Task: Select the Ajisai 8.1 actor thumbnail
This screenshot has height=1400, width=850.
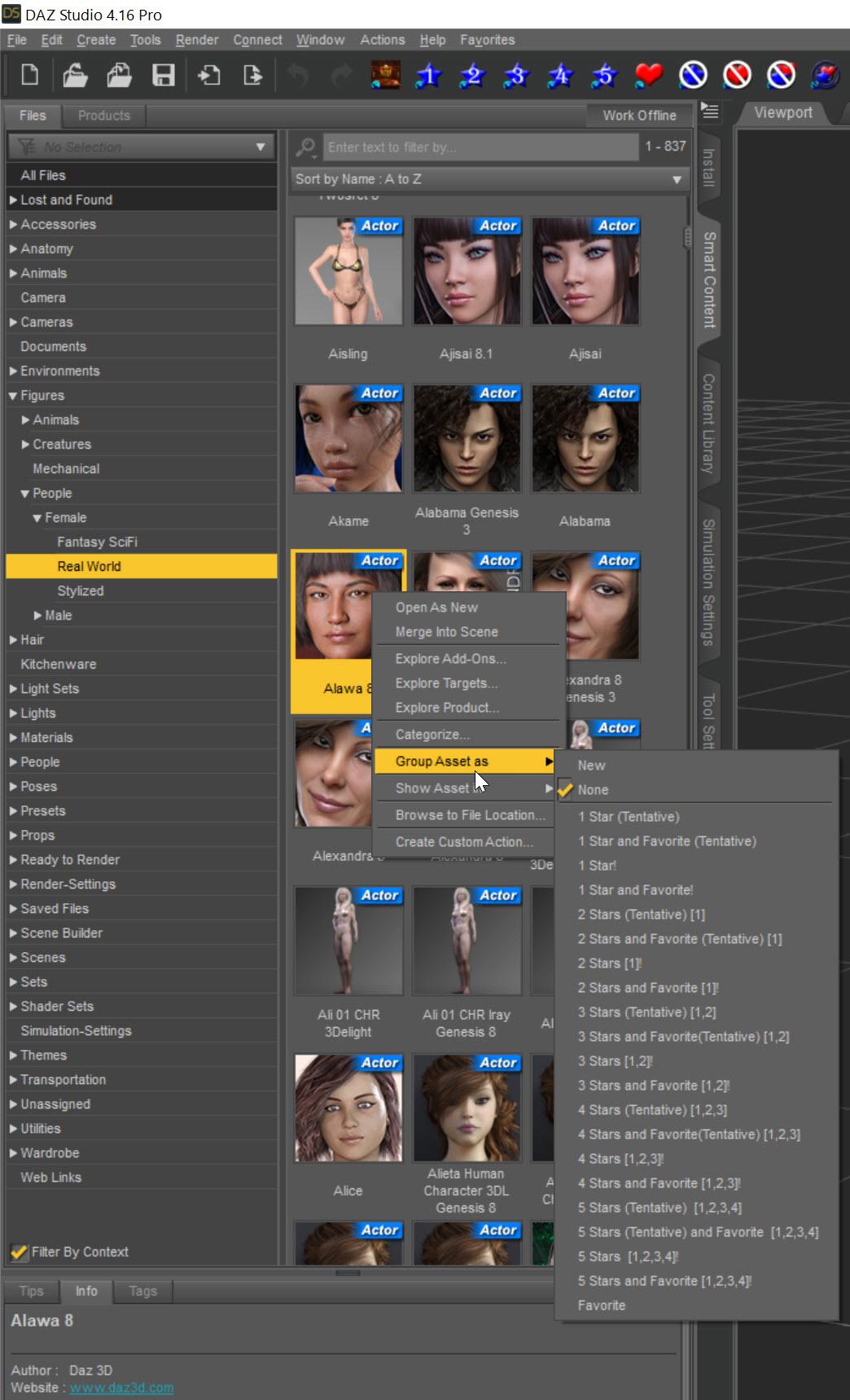Action: (x=467, y=271)
